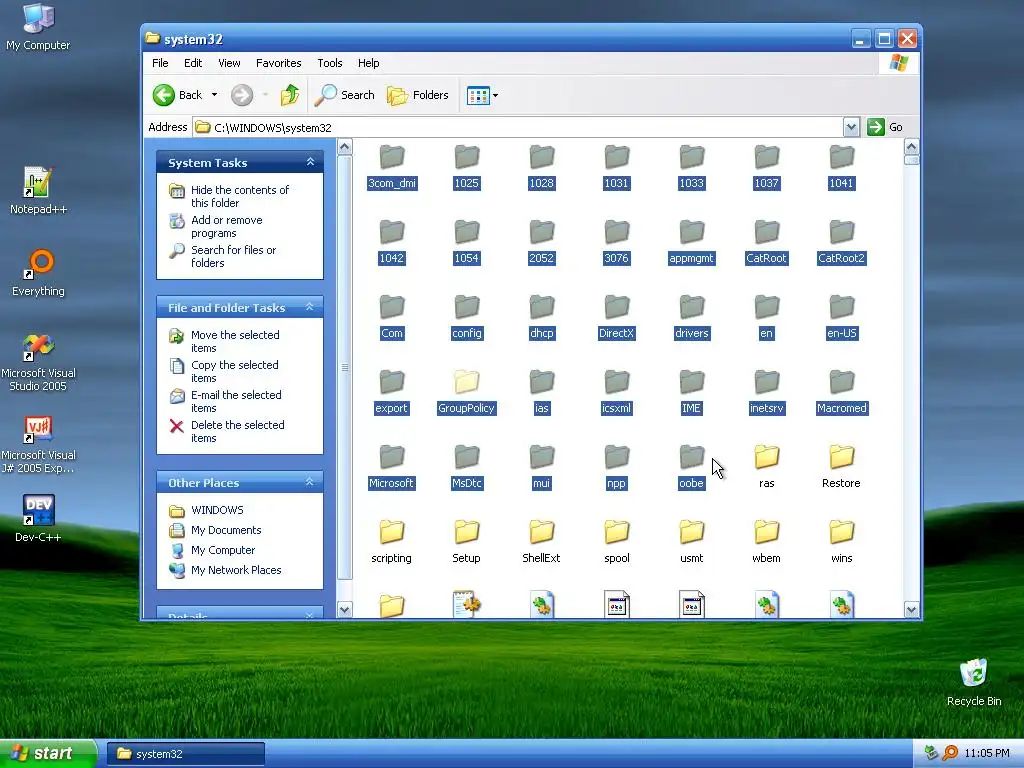Select the oobe folder
The width and height of the screenshot is (1024, 768).
[692, 468]
